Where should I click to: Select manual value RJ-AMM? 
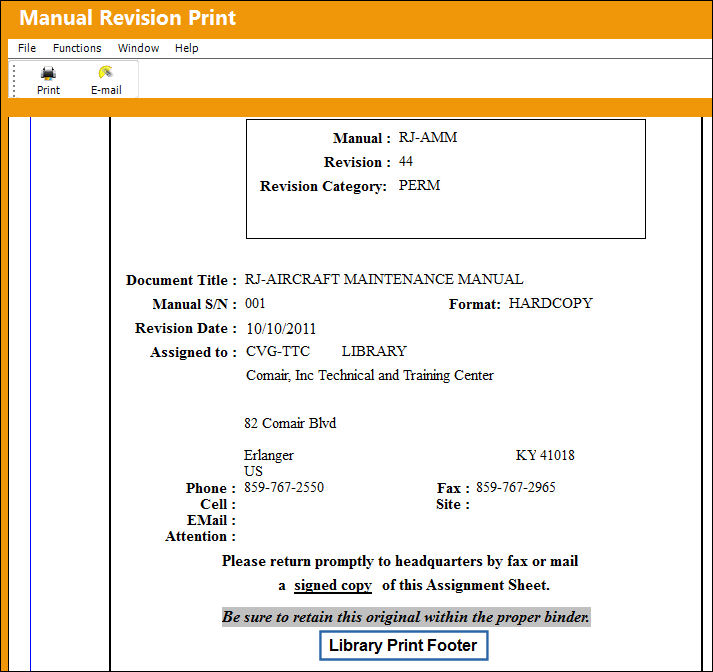pyautogui.click(x=428, y=137)
